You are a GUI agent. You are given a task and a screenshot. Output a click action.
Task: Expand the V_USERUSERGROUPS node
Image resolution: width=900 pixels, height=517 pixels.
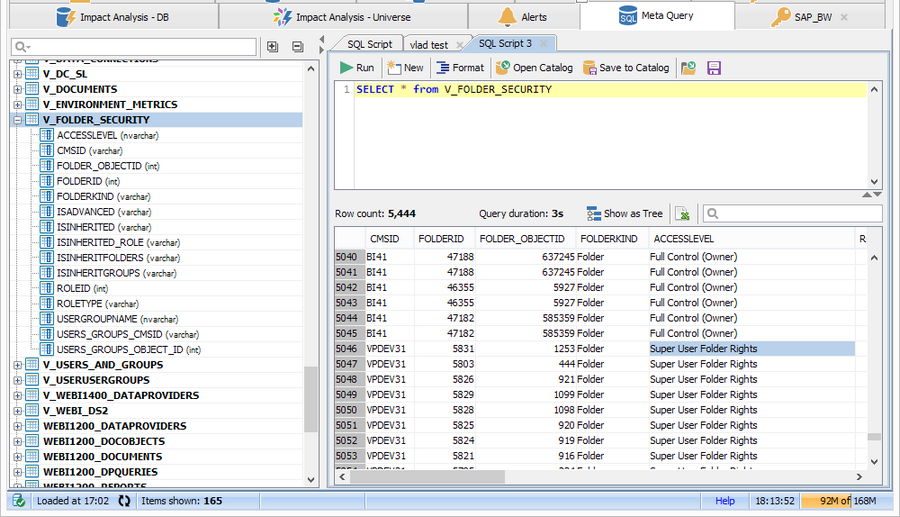(x=18, y=380)
